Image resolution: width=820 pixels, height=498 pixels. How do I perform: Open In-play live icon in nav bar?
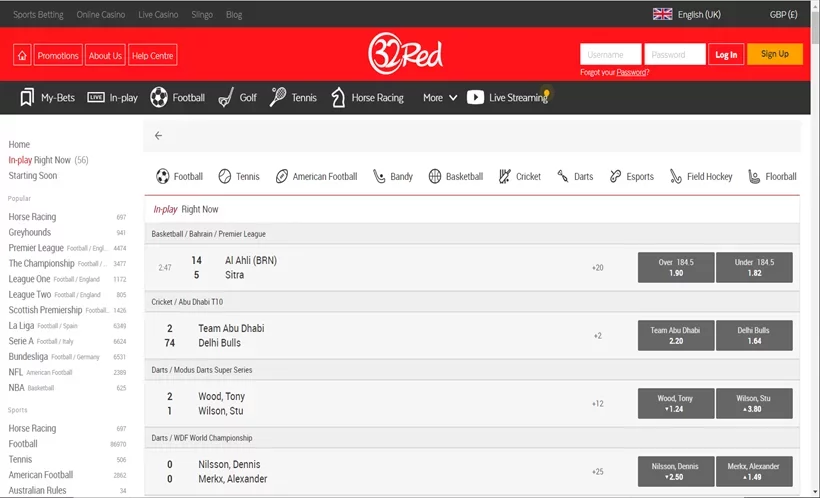[96, 97]
